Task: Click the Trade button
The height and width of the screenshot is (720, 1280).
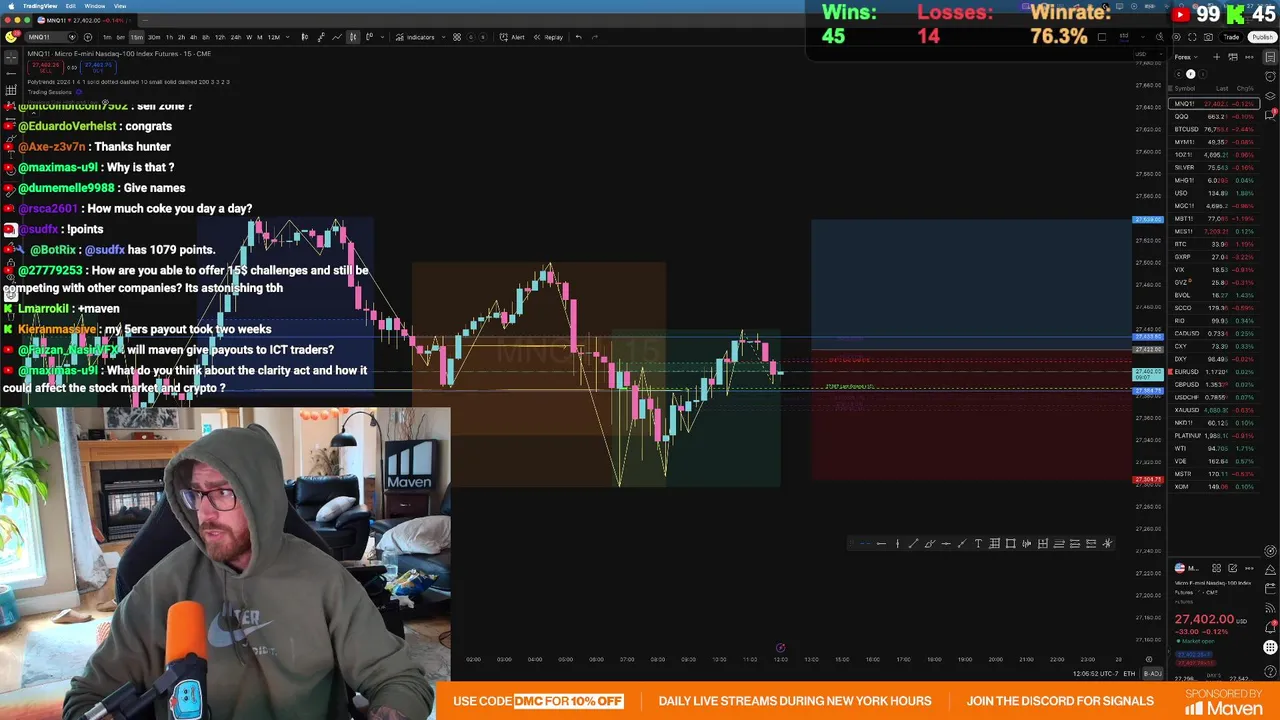Action: [x=1231, y=37]
